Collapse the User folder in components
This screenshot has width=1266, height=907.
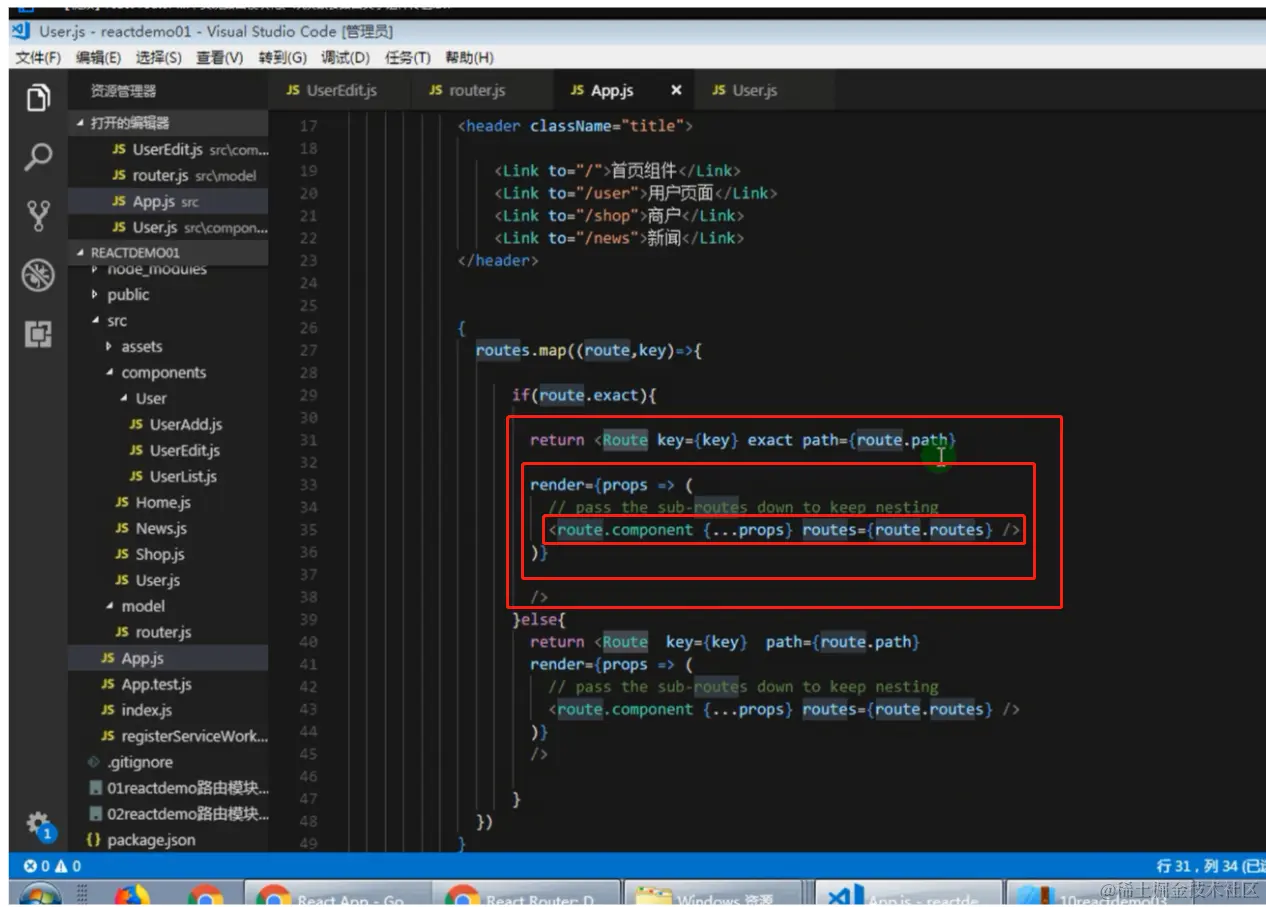click(x=168, y=398)
